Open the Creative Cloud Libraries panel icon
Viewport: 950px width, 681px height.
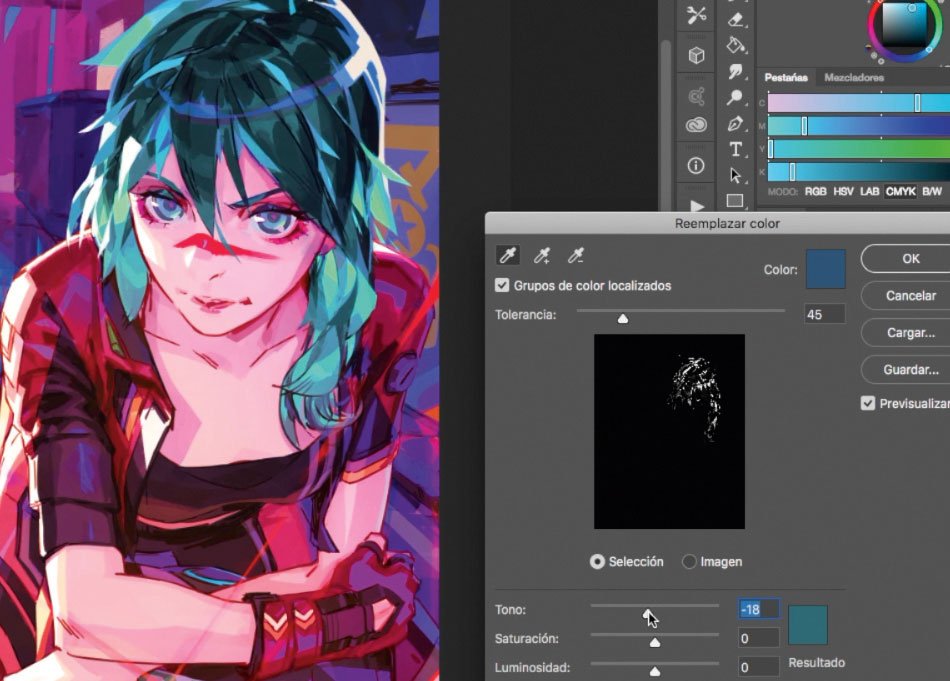[696, 125]
